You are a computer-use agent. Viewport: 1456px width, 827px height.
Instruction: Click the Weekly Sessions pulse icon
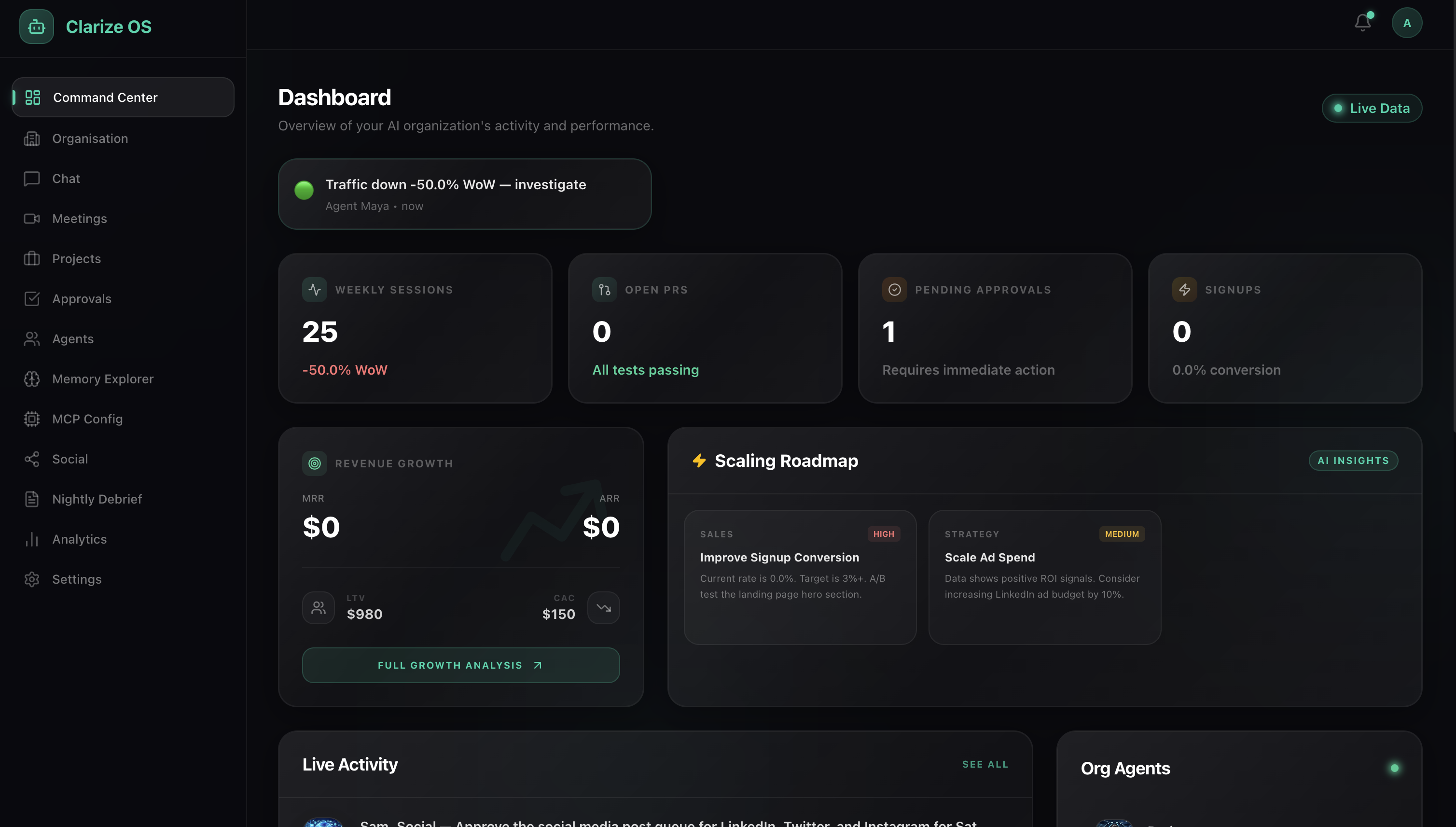(315, 290)
